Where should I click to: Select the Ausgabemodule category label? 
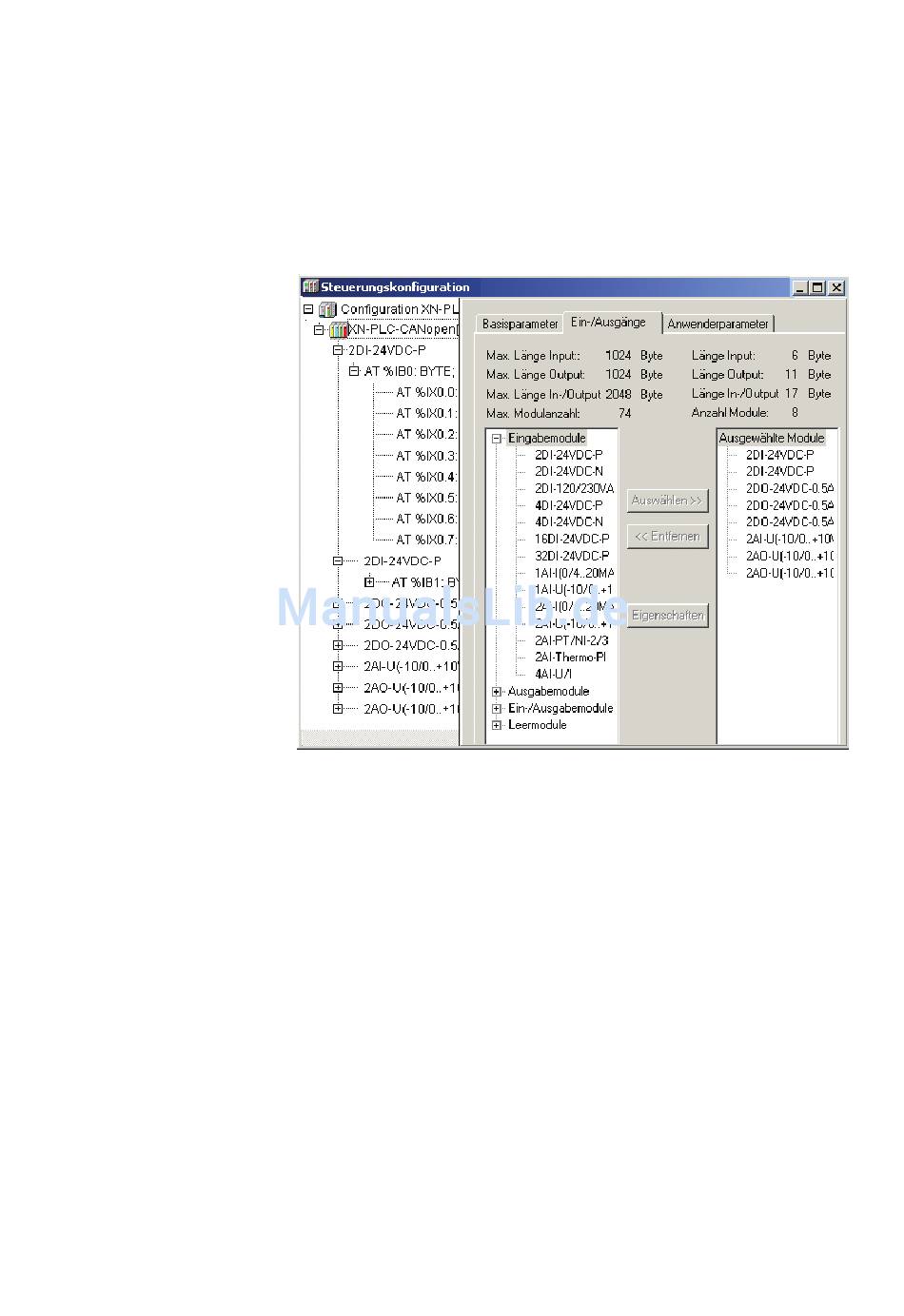(x=548, y=692)
